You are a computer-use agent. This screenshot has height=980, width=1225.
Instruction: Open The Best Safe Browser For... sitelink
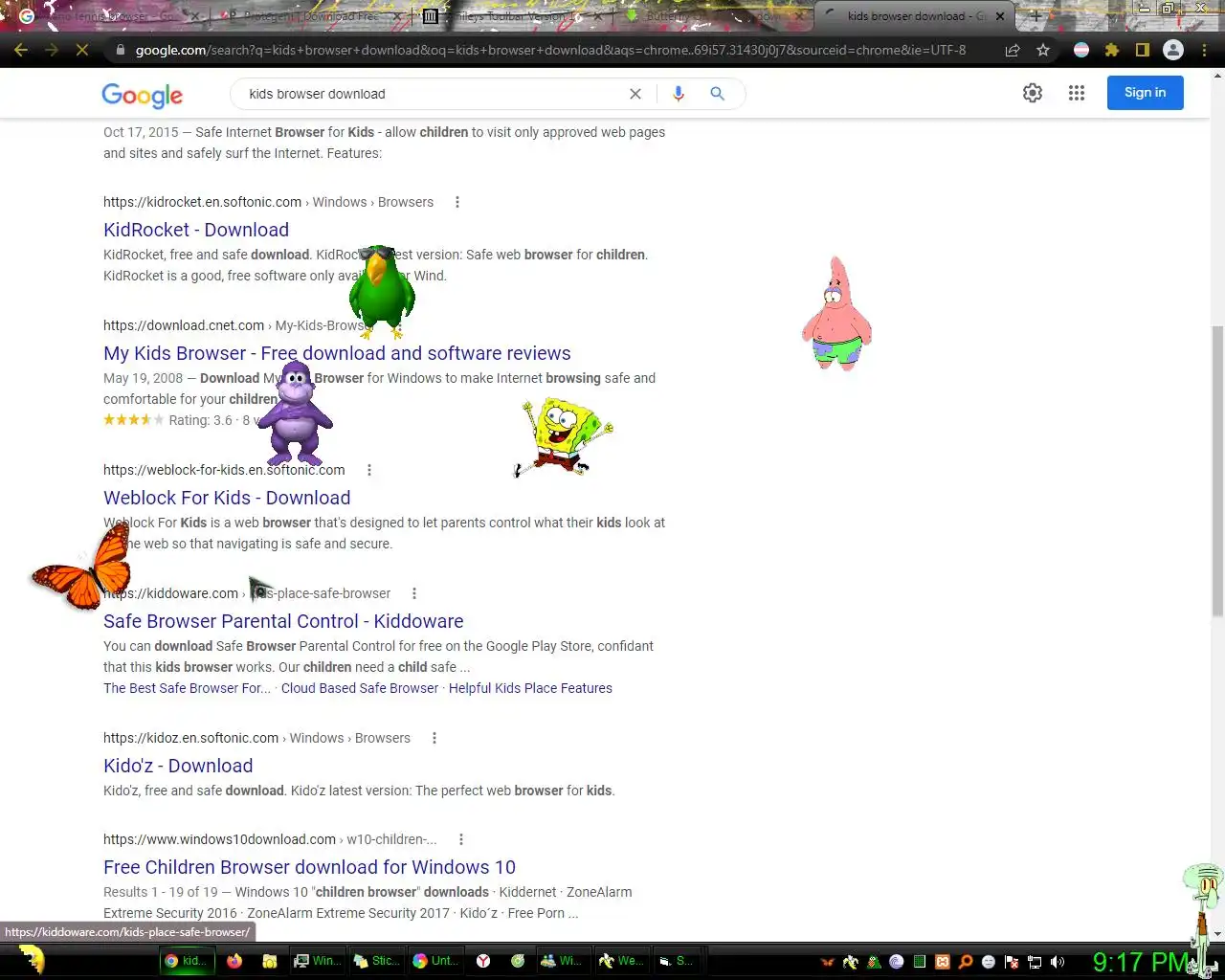(x=187, y=688)
